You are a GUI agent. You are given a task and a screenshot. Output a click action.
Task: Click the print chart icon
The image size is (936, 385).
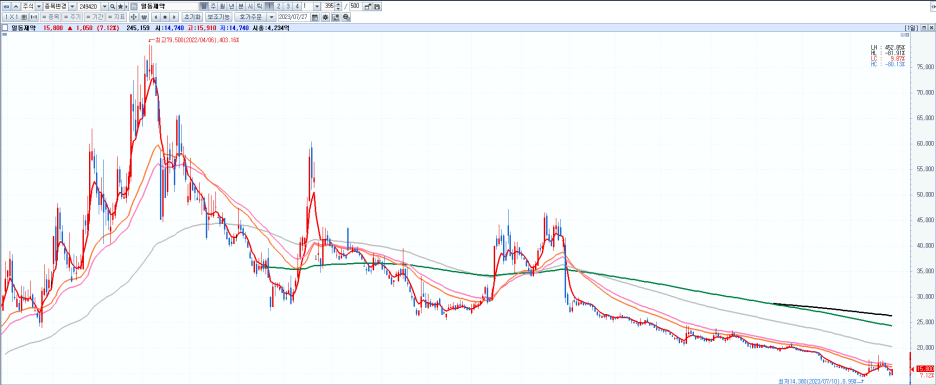coord(346,17)
